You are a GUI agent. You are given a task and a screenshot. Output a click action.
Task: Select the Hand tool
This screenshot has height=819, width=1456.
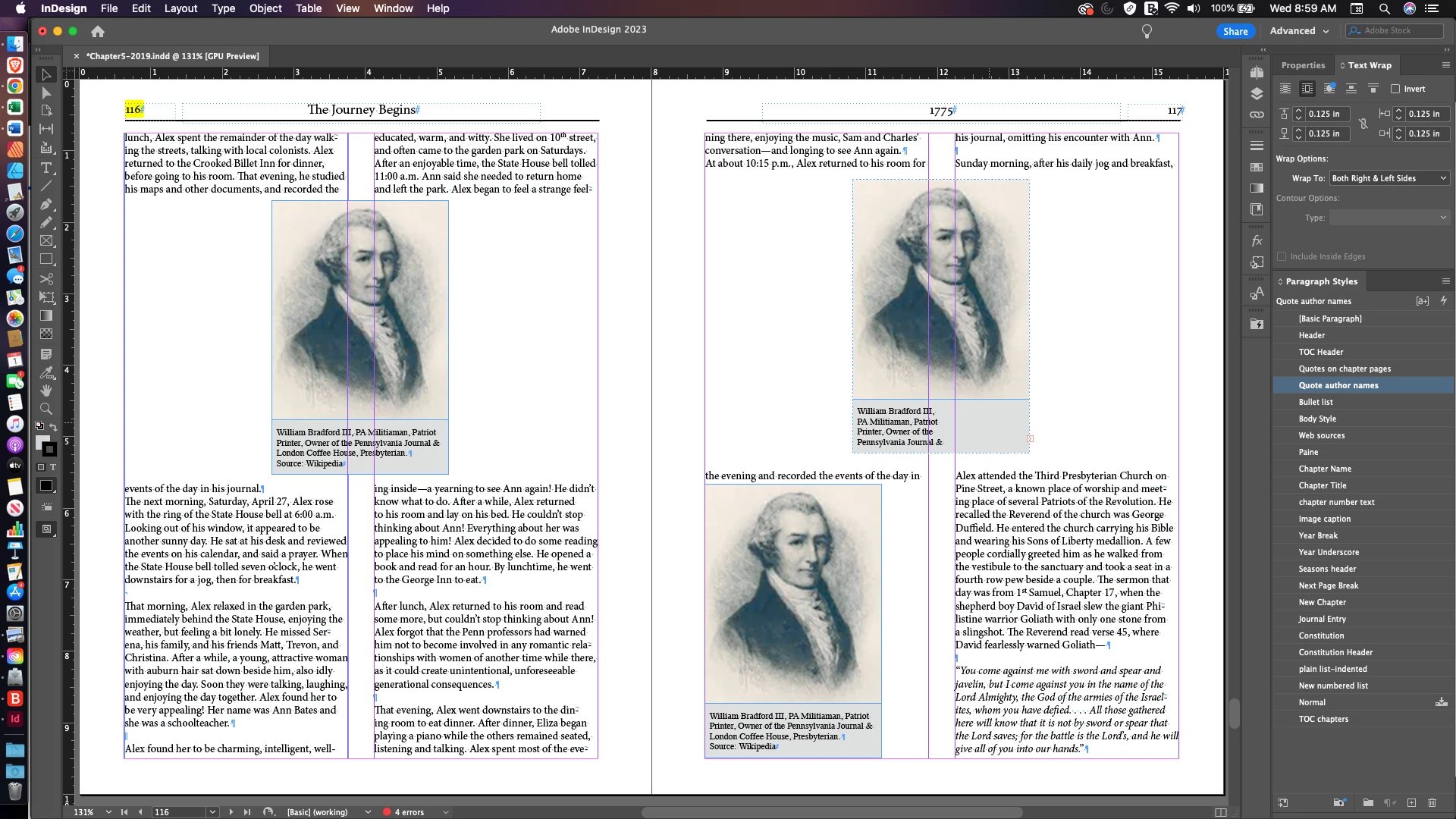click(x=46, y=391)
